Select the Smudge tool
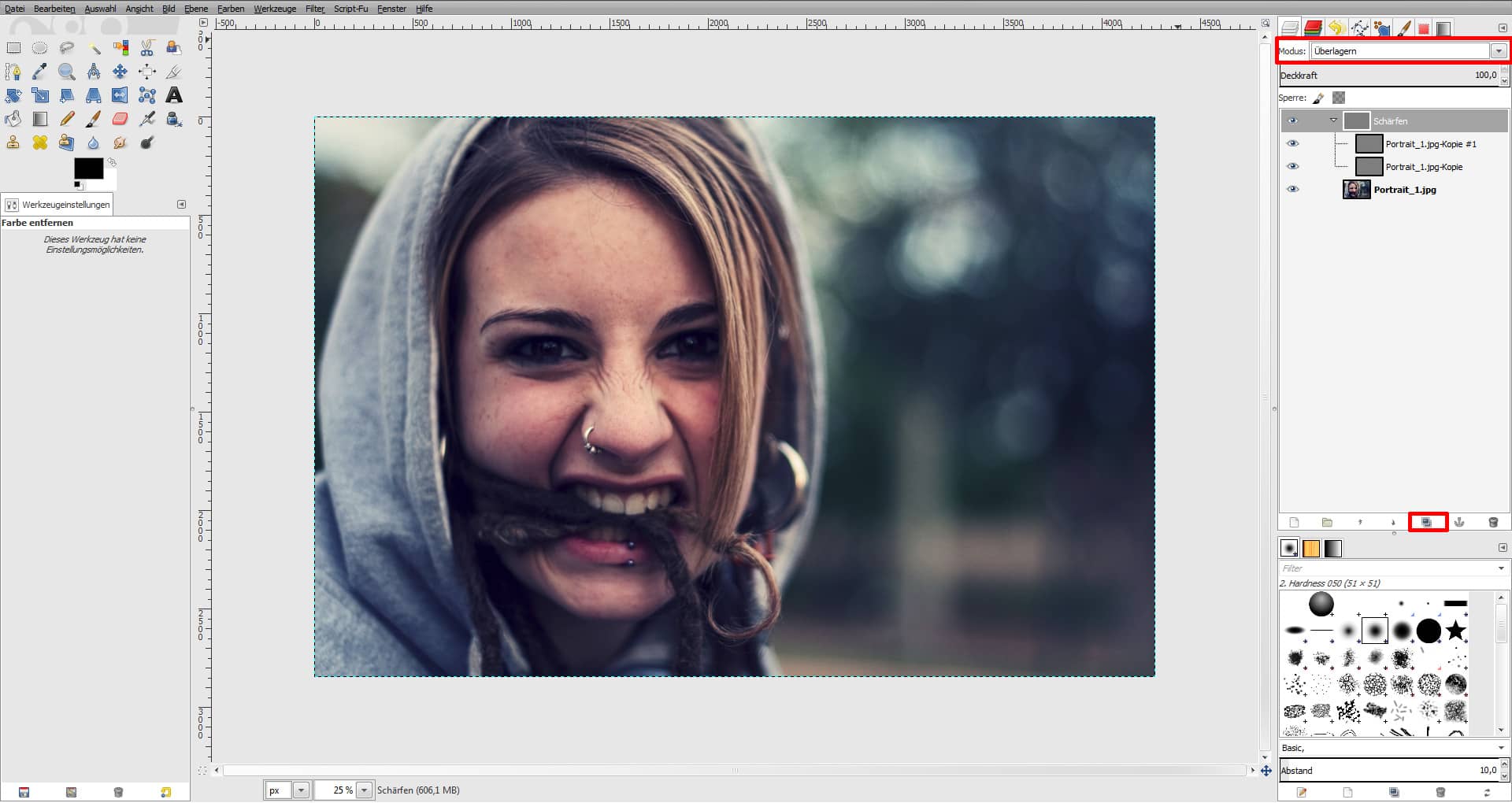 tap(120, 142)
